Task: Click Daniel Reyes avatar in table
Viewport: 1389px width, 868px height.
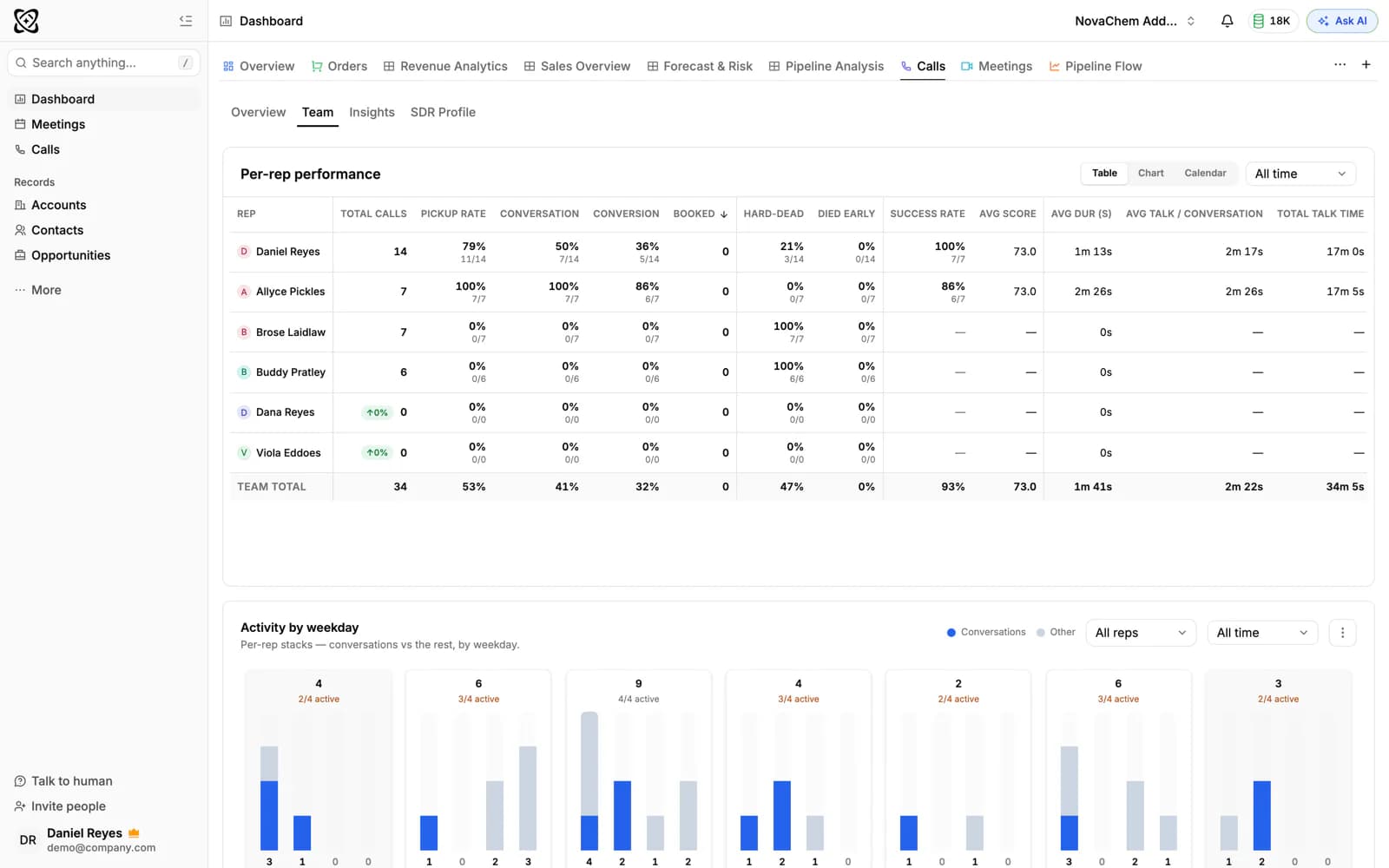Action: pos(244,252)
